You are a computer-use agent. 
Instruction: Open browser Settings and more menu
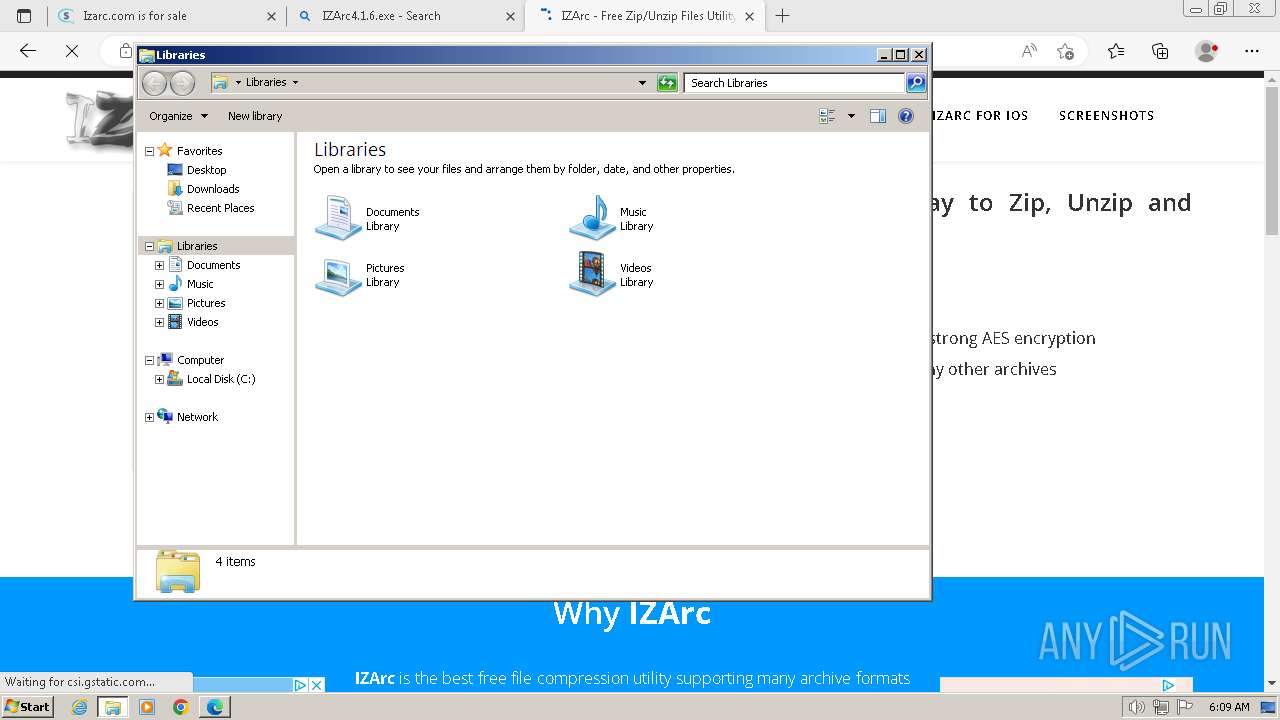(x=1252, y=51)
